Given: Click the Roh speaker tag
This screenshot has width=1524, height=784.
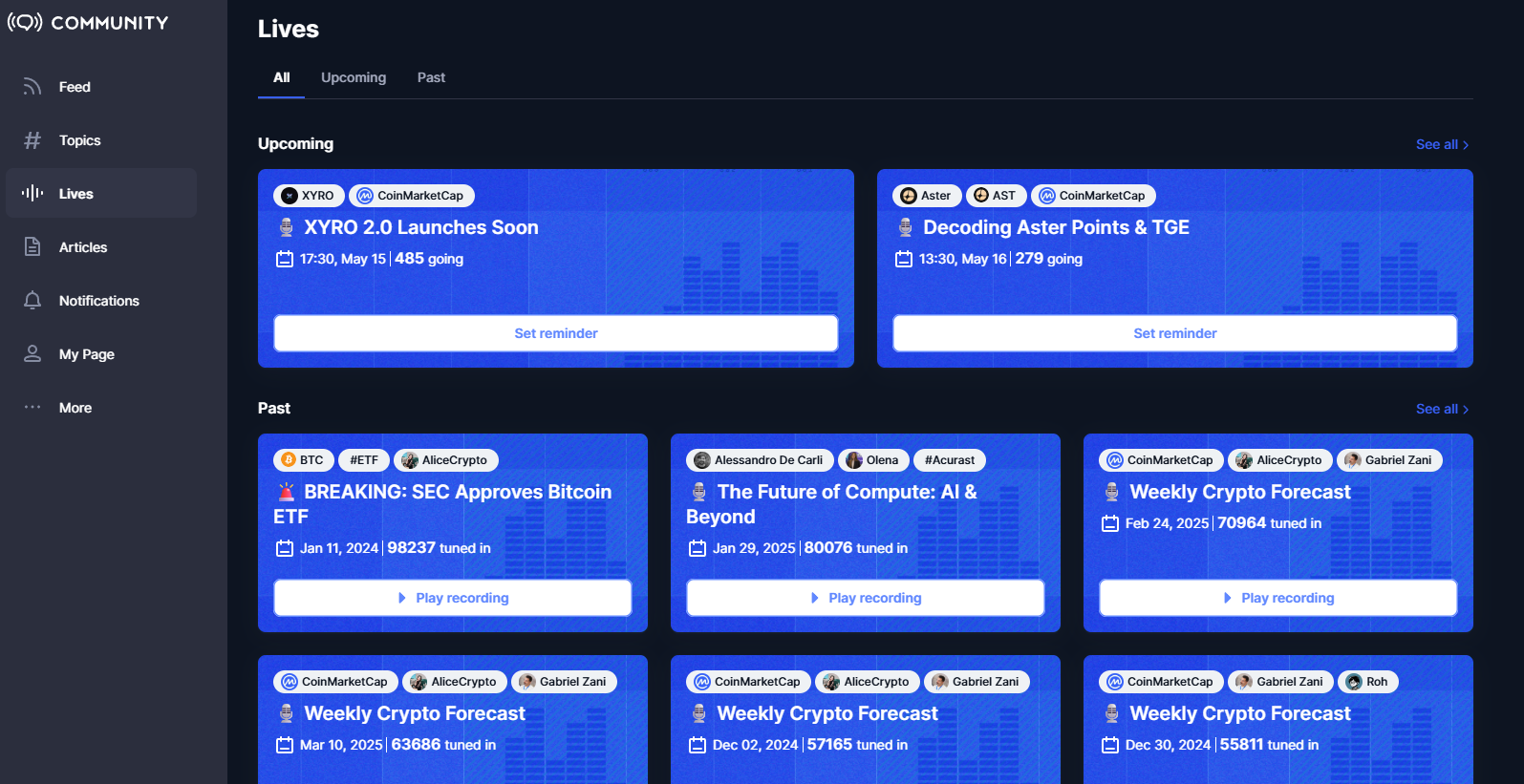Looking at the screenshot, I should click(1367, 682).
